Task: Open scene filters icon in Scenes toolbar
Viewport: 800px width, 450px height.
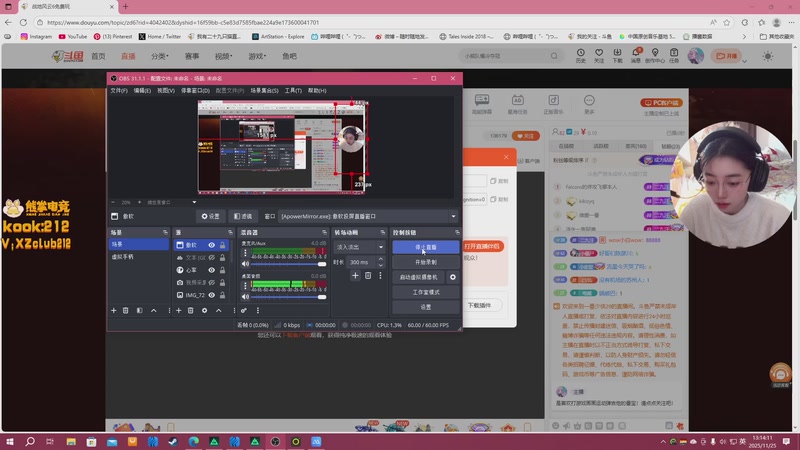Action: 139,310
